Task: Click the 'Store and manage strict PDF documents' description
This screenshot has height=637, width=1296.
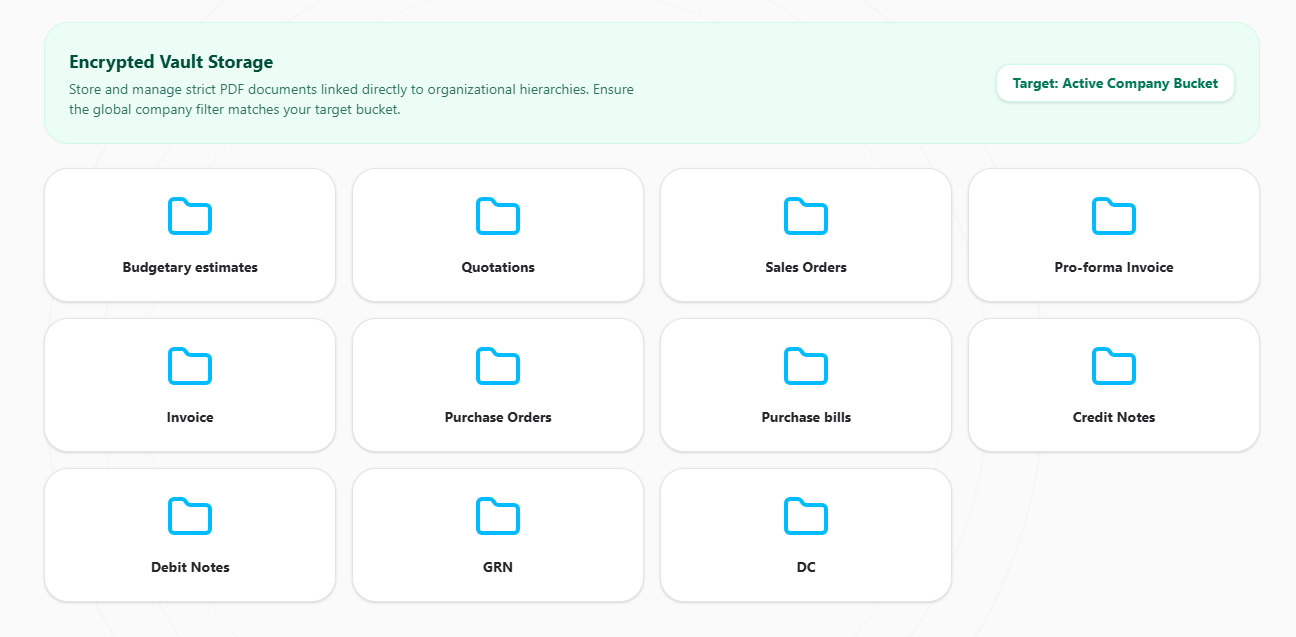Action: (x=351, y=99)
